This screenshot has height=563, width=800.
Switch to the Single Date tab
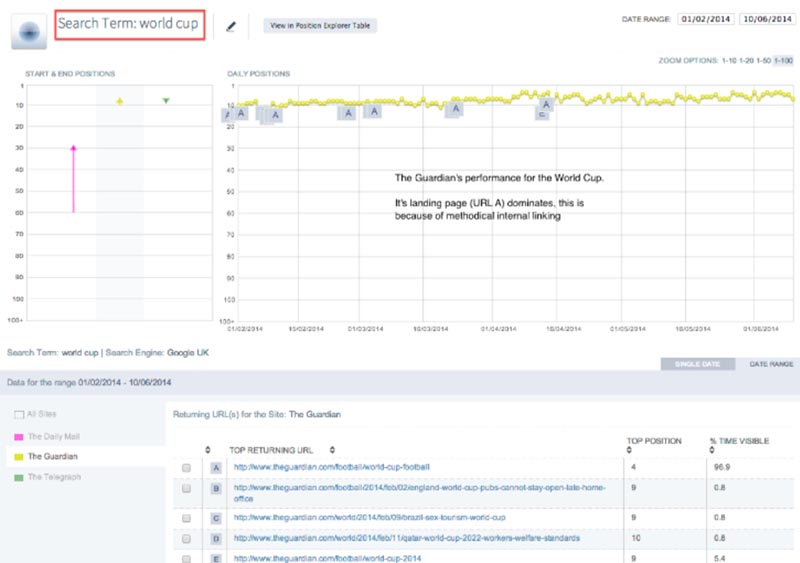click(697, 364)
